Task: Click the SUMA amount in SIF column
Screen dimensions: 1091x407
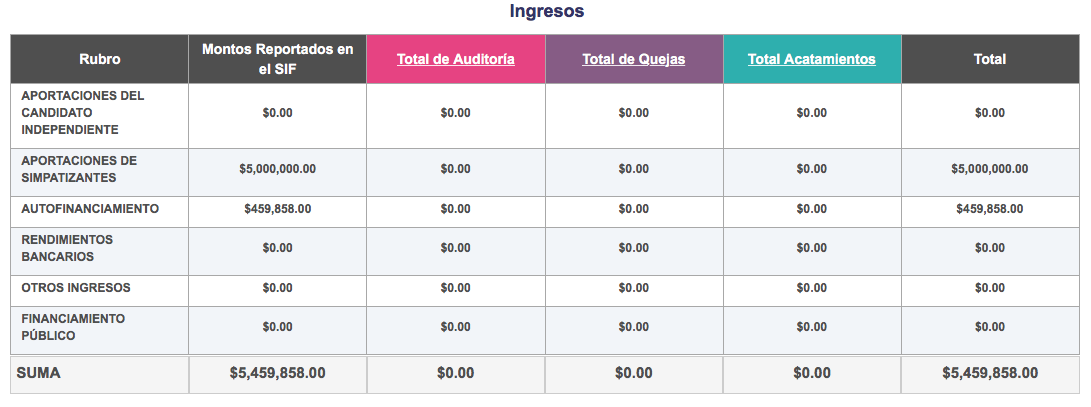Action: coord(277,373)
